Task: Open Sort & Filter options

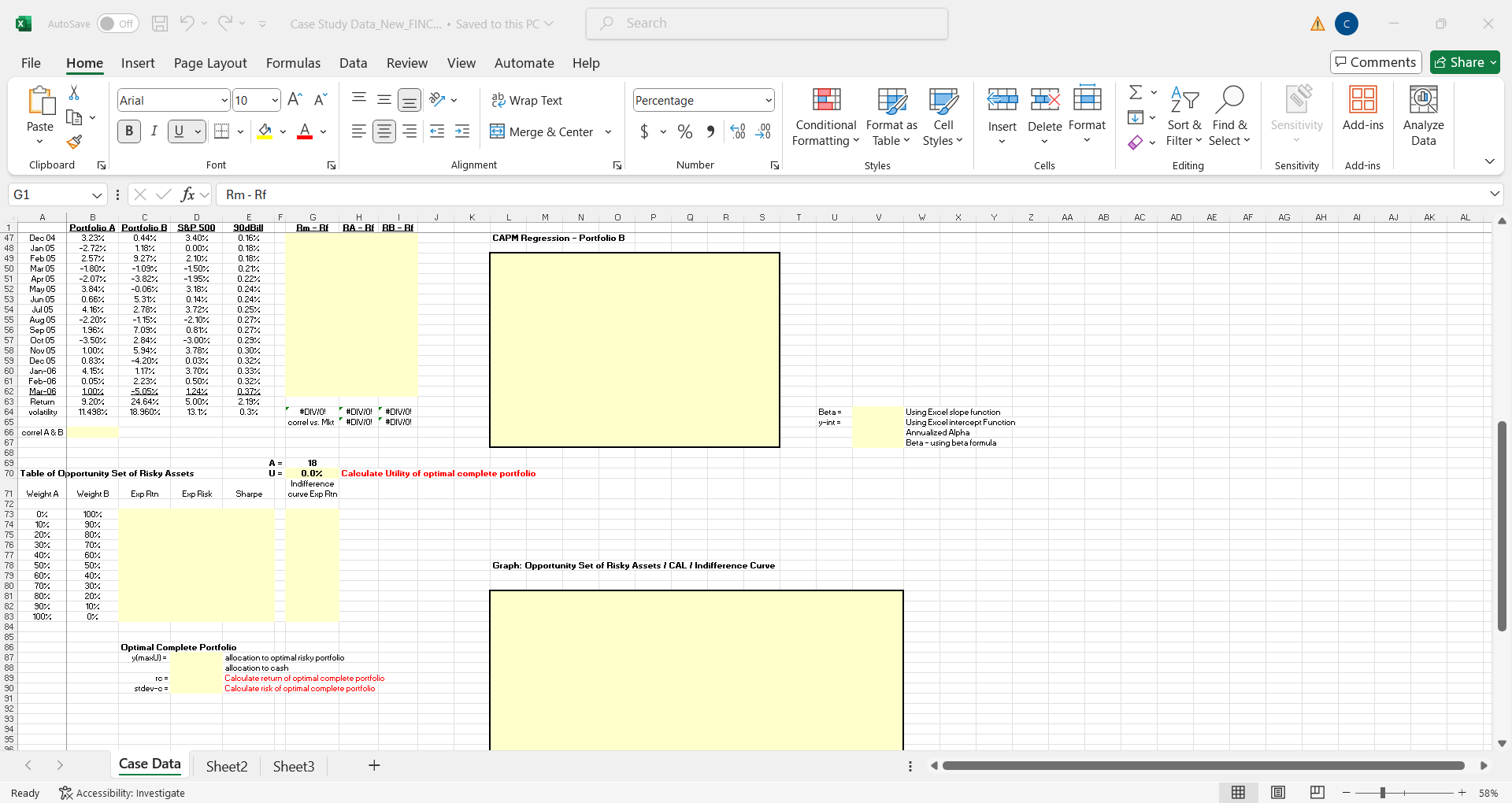Action: (x=1185, y=117)
